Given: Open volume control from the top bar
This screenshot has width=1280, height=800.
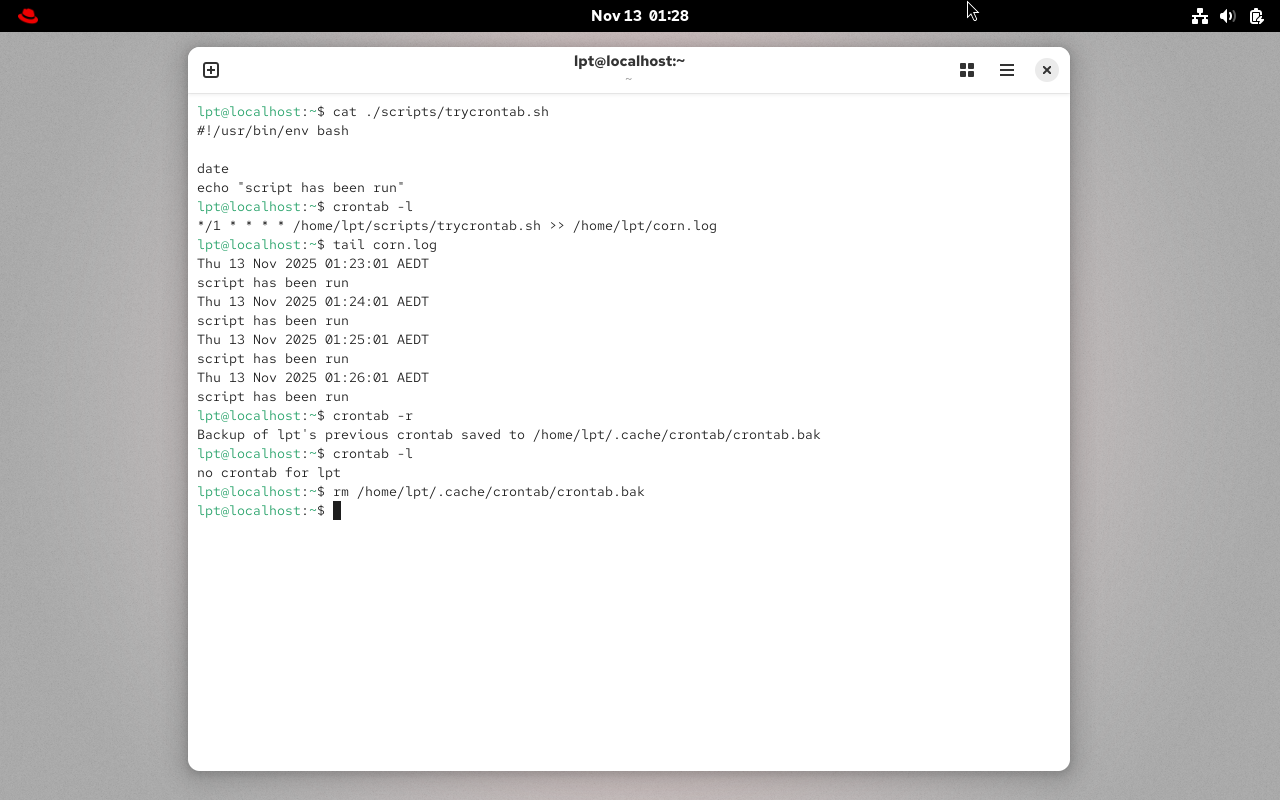Looking at the screenshot, I should [x=1227, y=15].
